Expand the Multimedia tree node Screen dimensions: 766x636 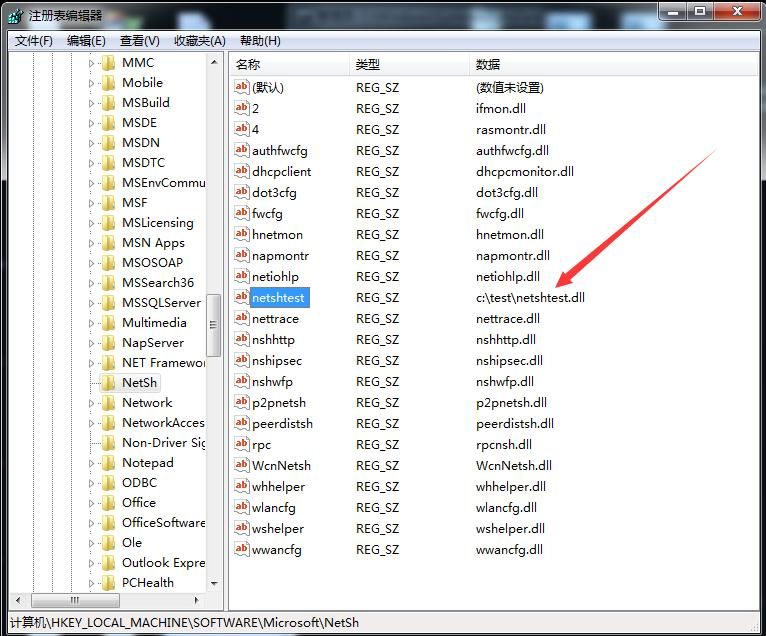pyautogui.click(x=91, y=323)
